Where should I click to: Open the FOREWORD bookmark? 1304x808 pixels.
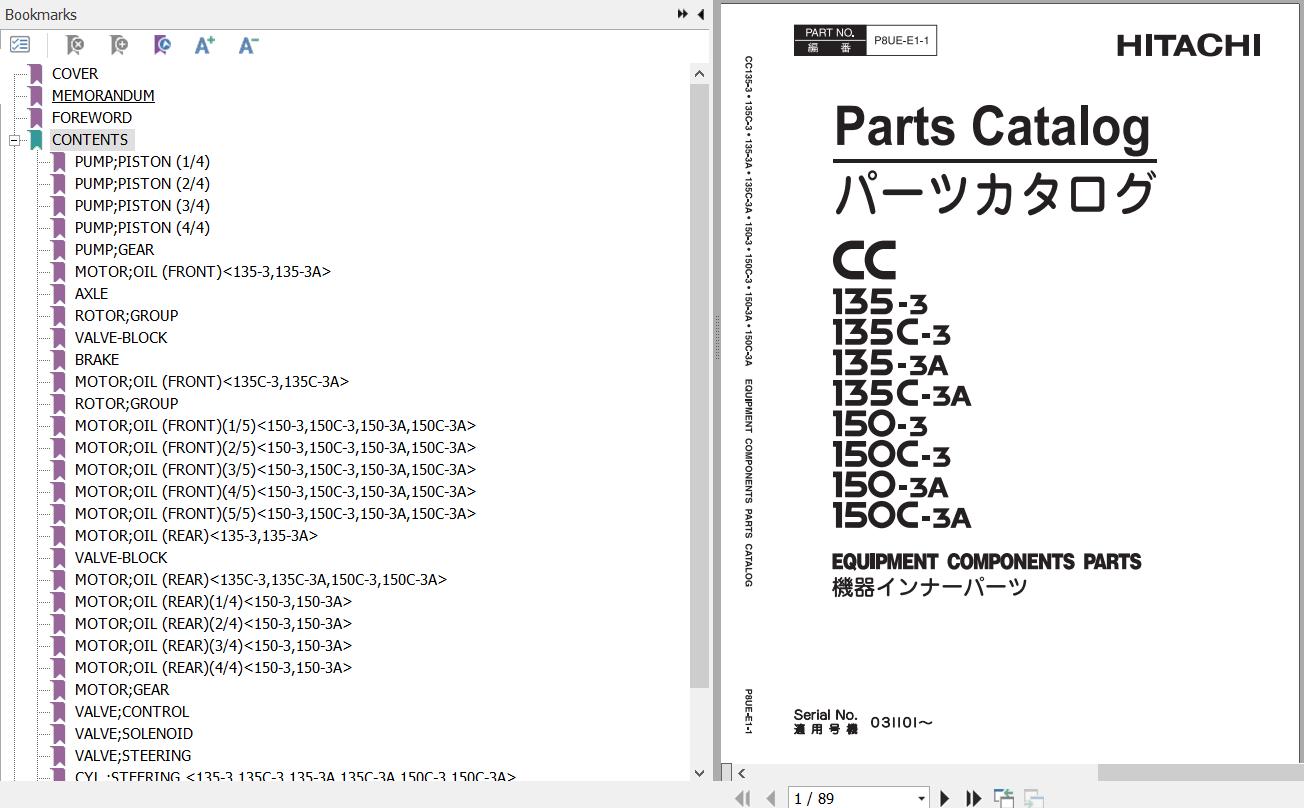pos(92,117)
